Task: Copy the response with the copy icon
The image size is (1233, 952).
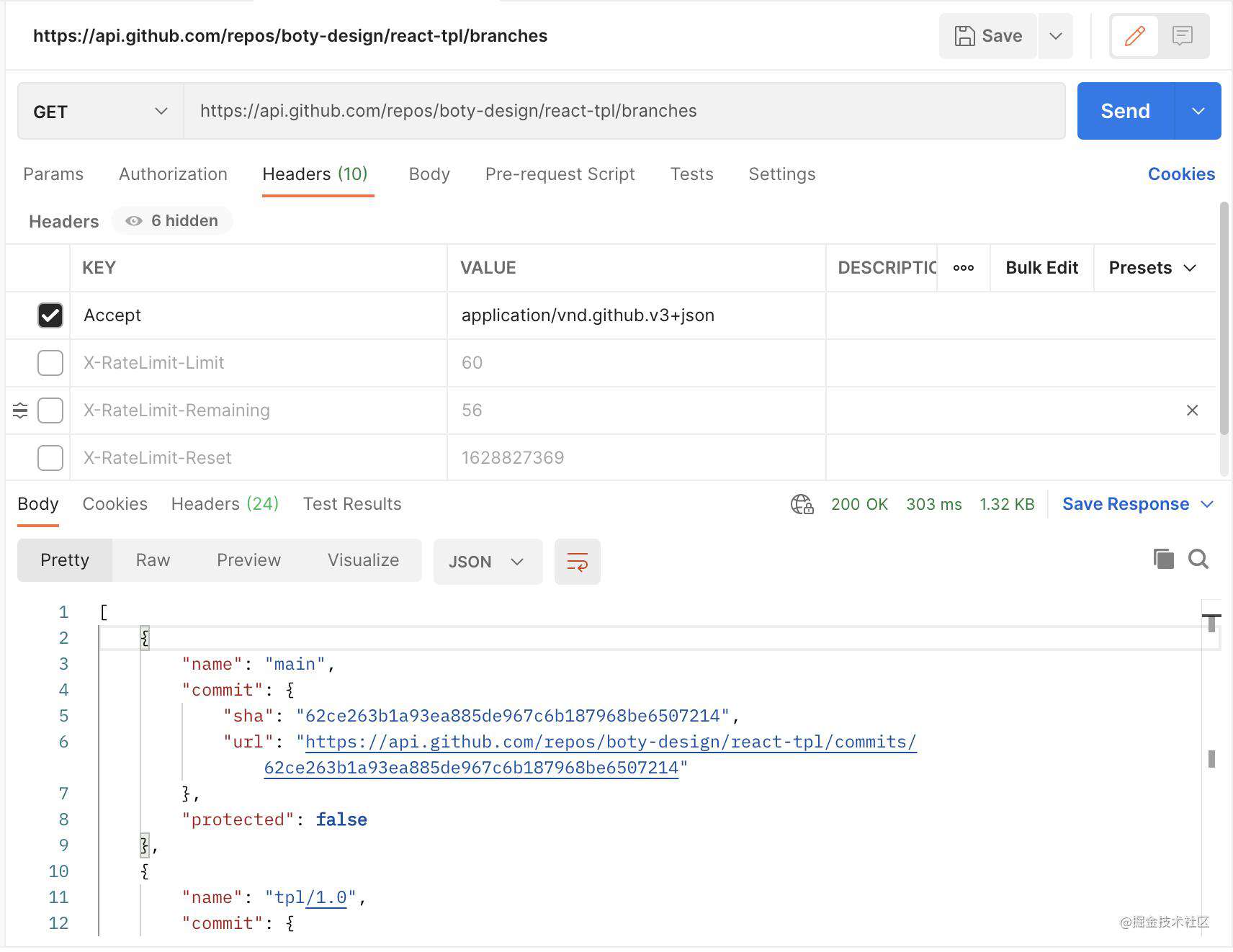Action: click(x=1164, y=559)
